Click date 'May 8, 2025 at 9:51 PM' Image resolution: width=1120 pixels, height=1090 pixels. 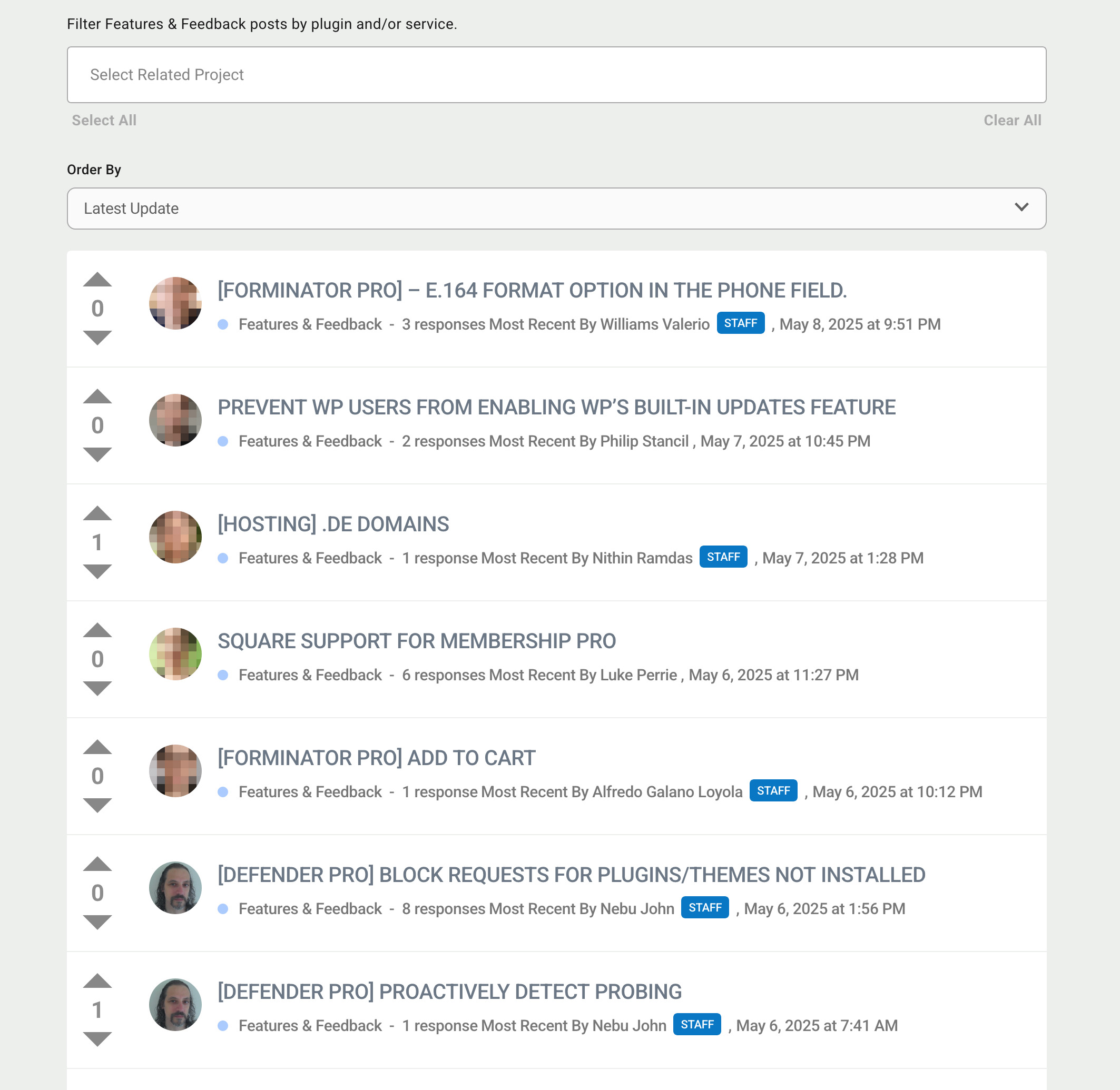tap(860, 324)
